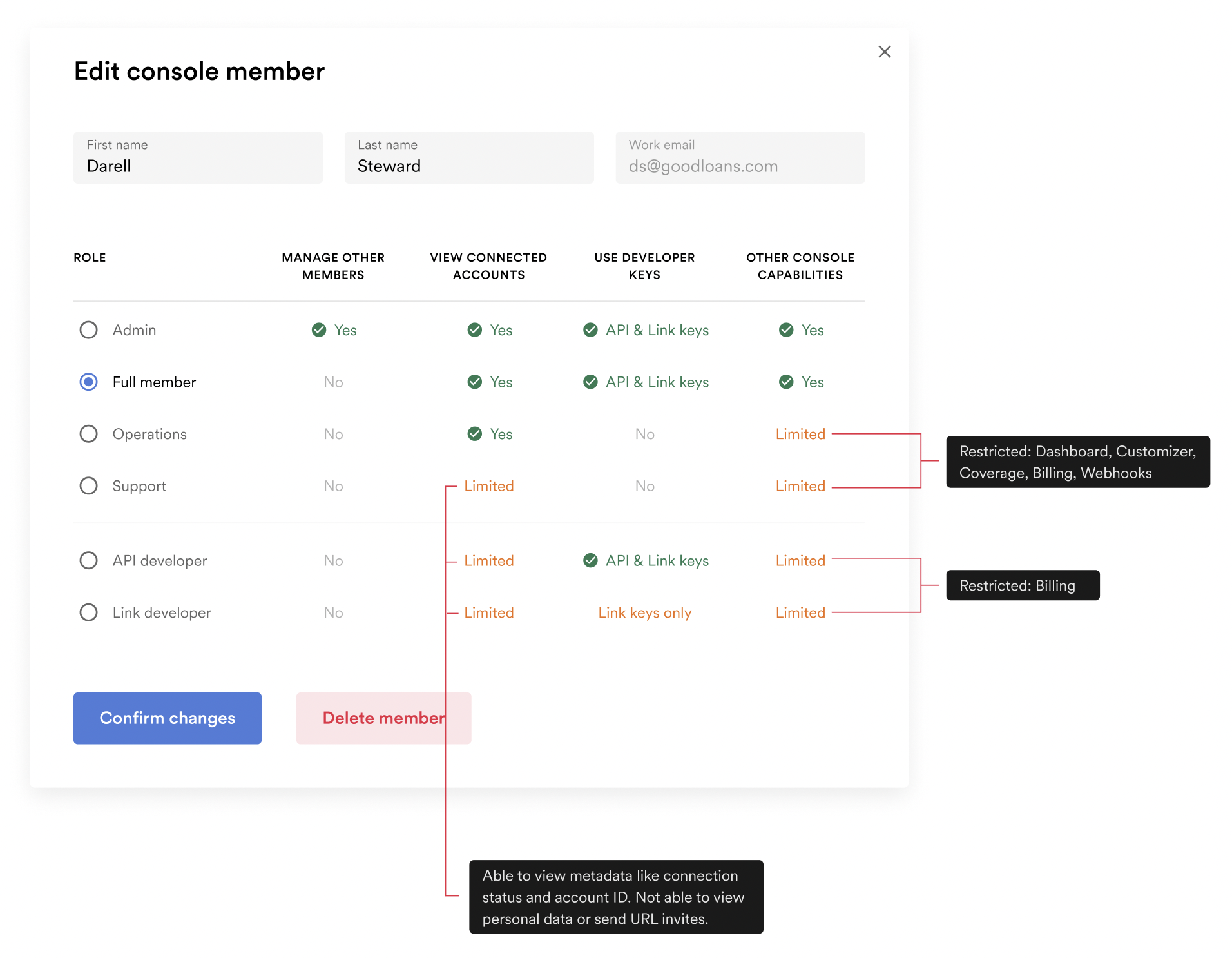
Task: Select the API developer role option
Action: [x=88, y=561]
